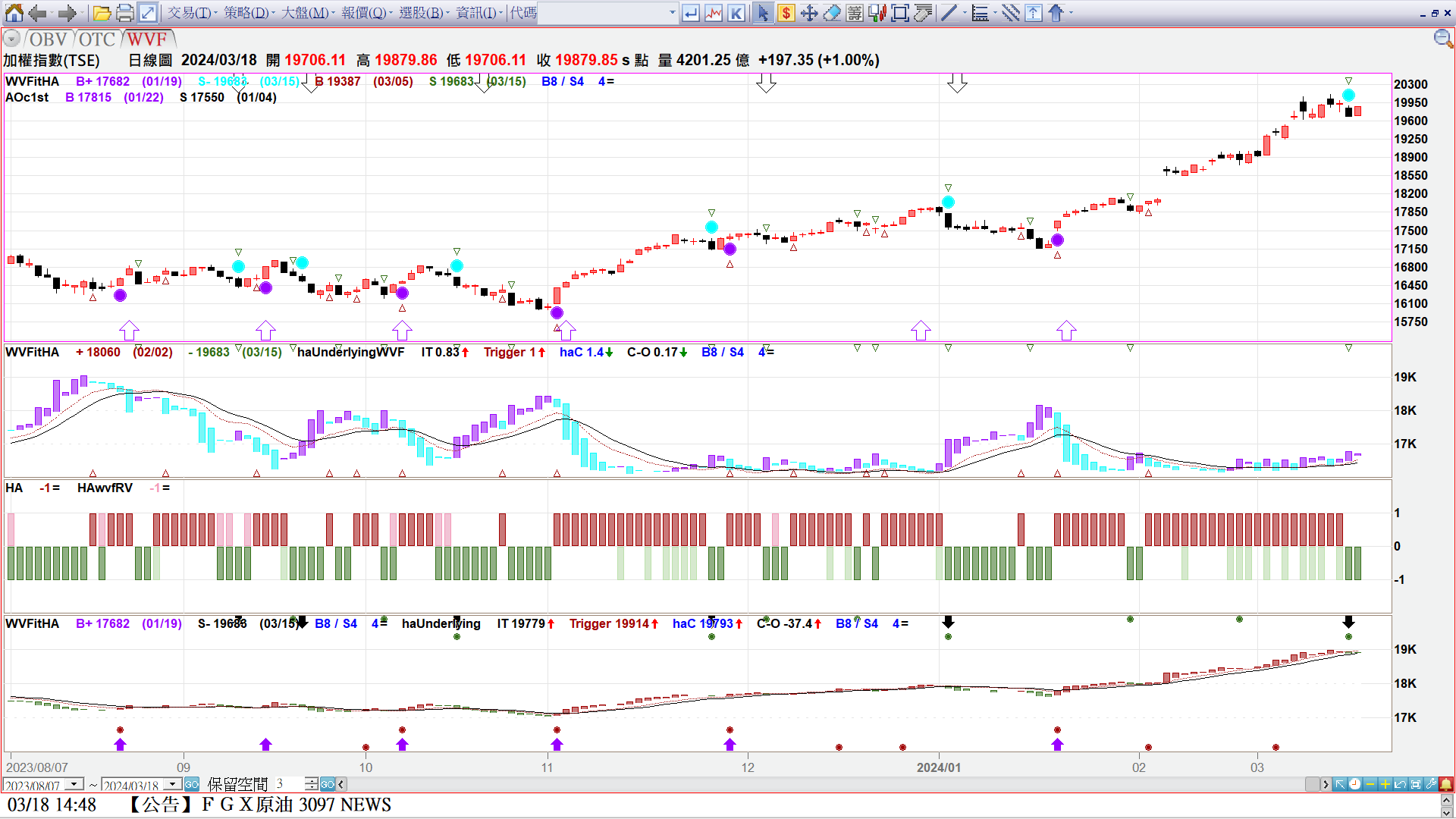Click the GO button after date range
The image size is (1456, 819).
point(192,784)
